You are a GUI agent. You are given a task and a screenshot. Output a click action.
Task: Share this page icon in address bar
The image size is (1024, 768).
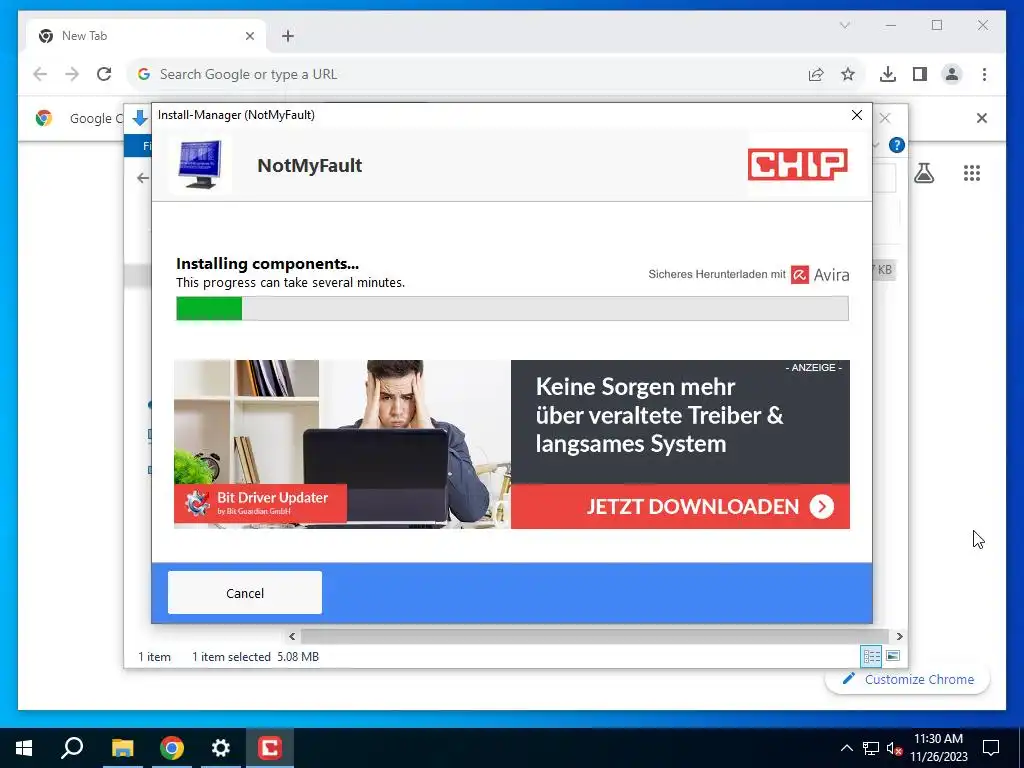click(816, 74)
